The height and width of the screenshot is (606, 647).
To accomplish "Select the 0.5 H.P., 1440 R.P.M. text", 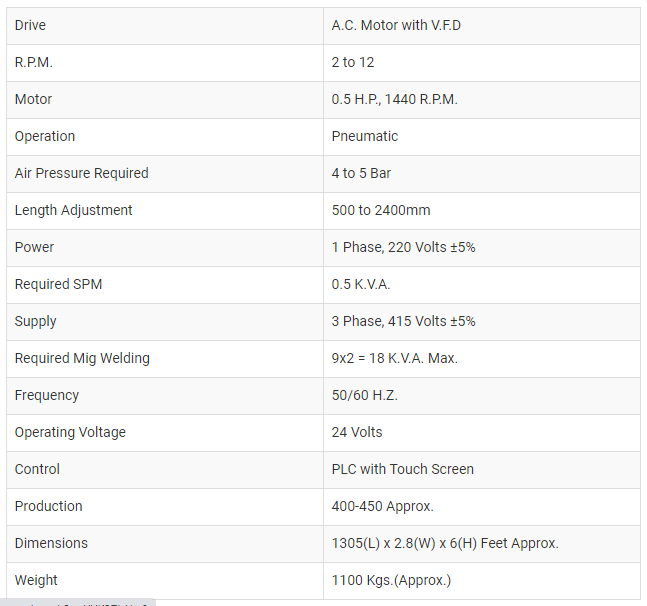I will click(394, 99).
